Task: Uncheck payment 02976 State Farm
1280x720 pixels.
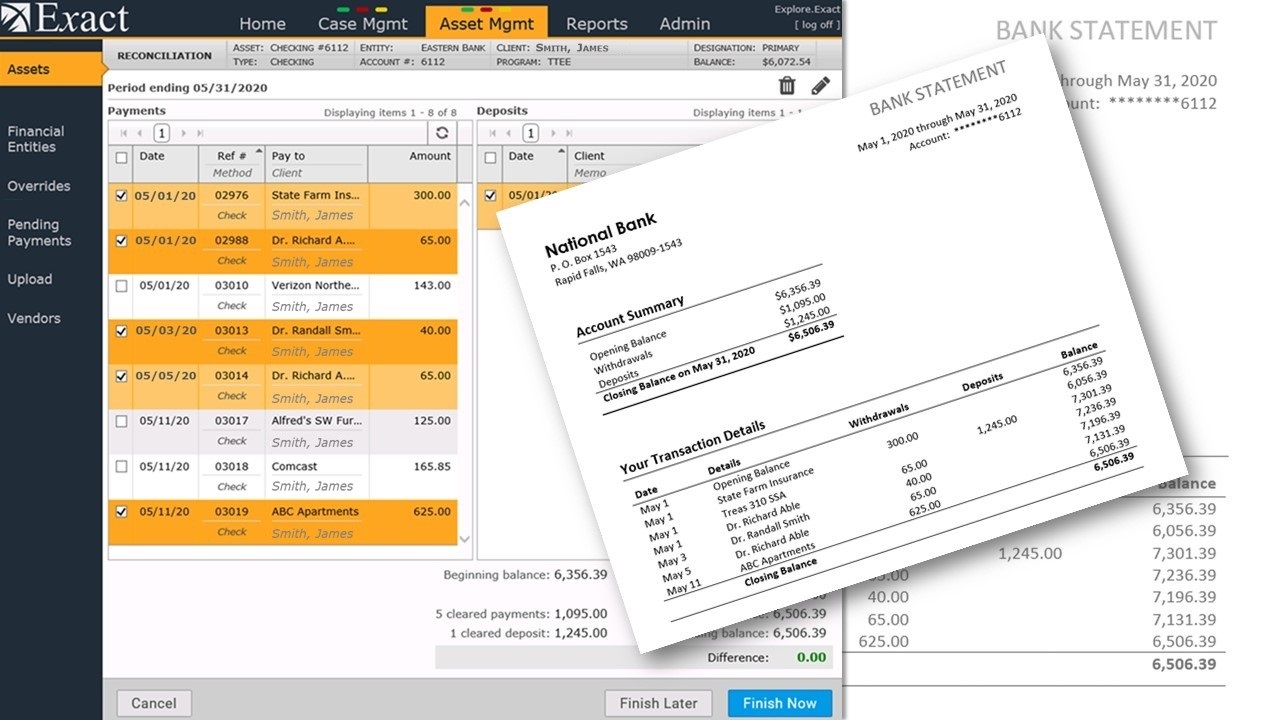Action: (122, 196)
